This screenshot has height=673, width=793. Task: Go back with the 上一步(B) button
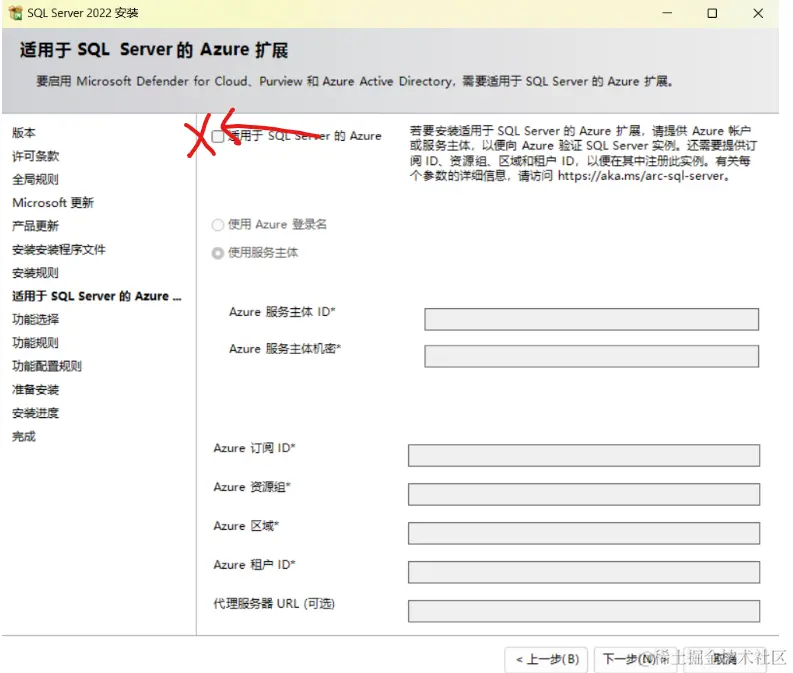tap(546, 659)
